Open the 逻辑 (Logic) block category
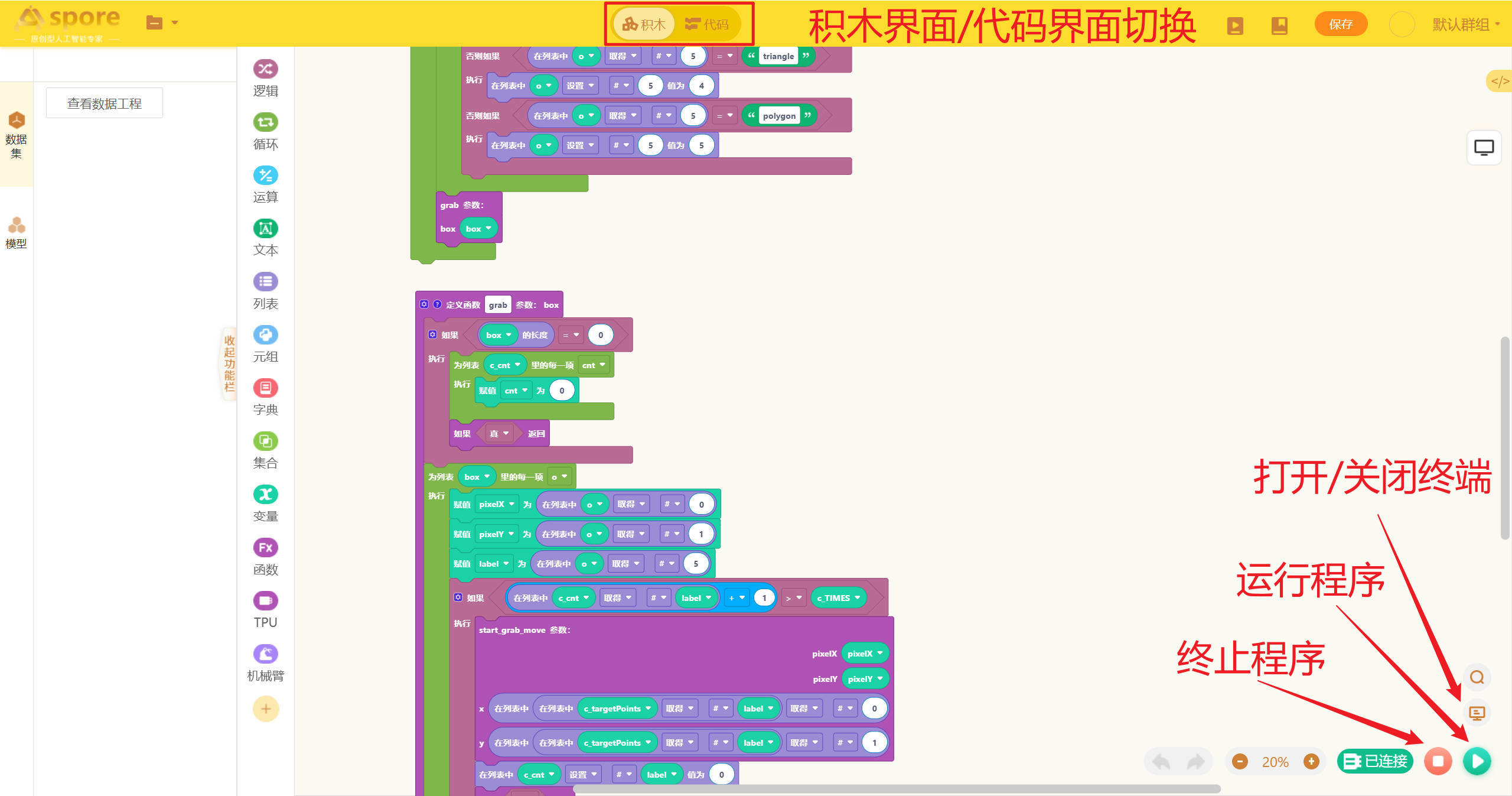 pyautogui.click(x=265, y=77)
